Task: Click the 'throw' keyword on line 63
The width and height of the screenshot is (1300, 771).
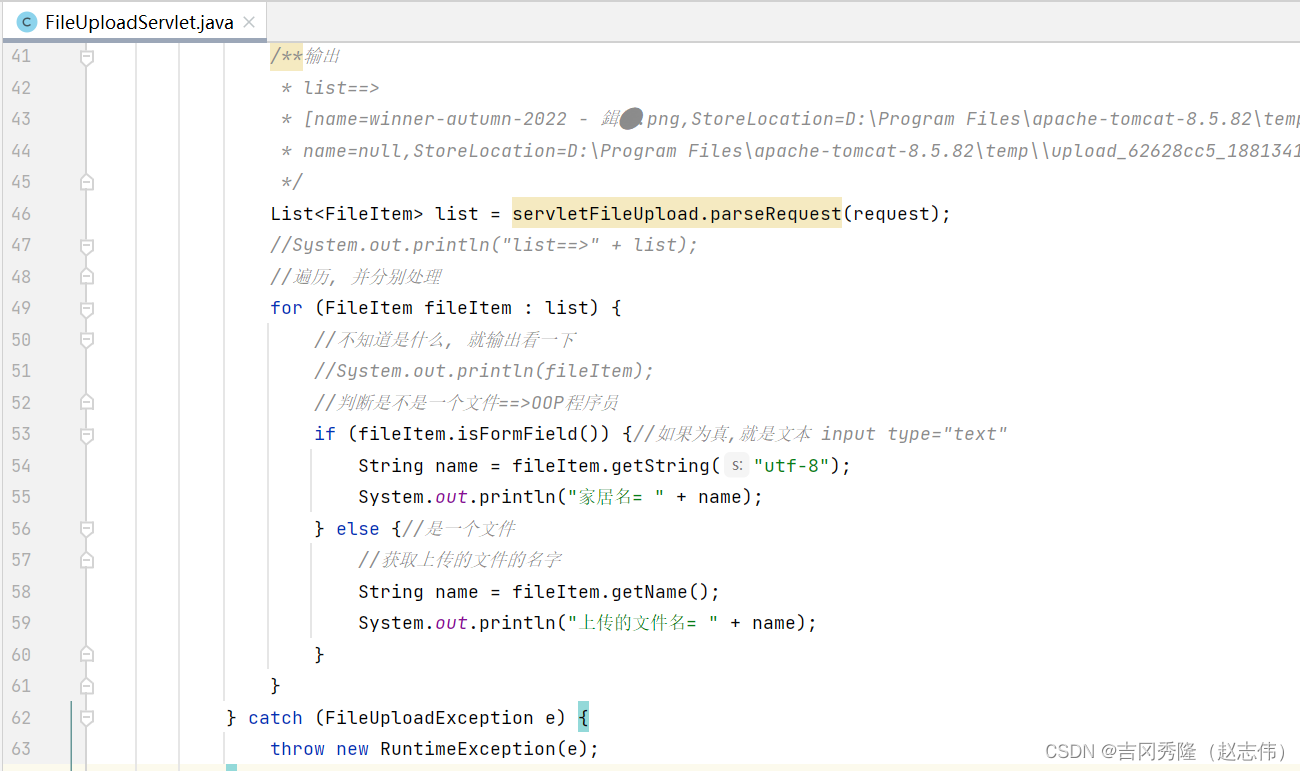Action: 297,749
